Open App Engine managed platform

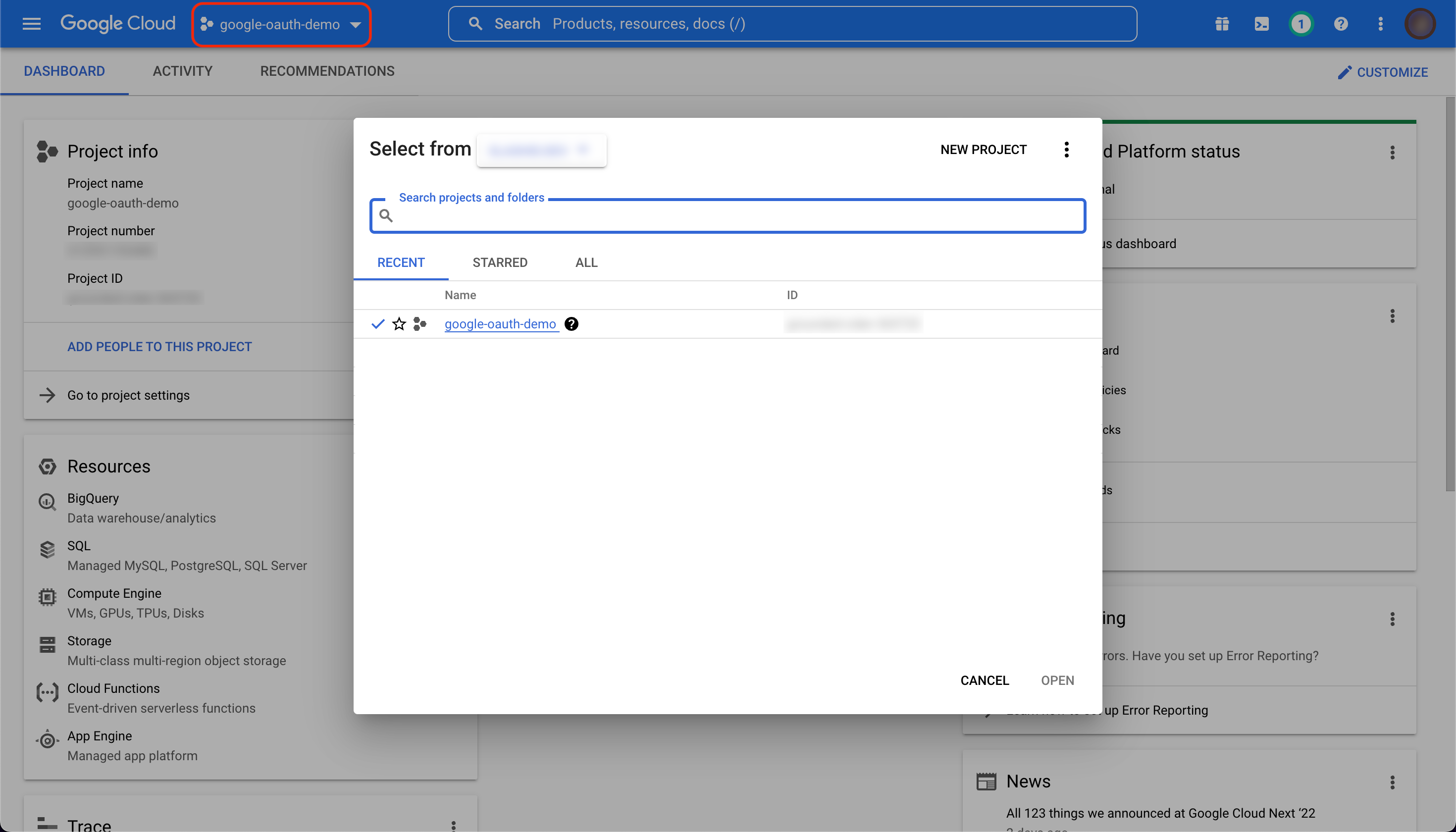point(100,735)
